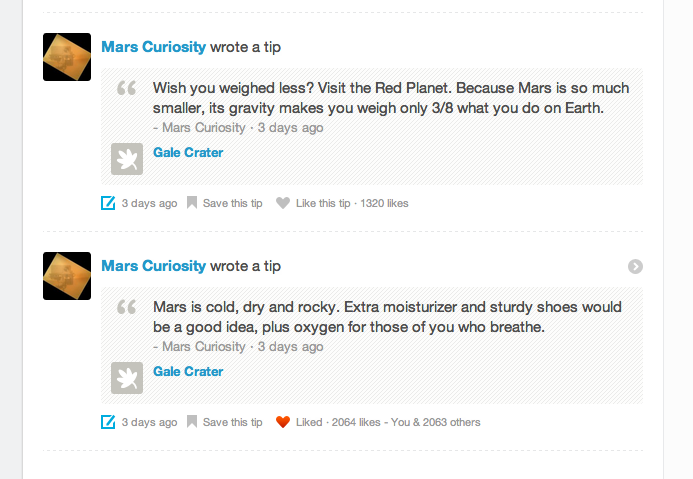The width and height of the screenshot is (693, 479).
Task: Click the Gale Crater venue icon in second tip
Action: coord(127,378)
